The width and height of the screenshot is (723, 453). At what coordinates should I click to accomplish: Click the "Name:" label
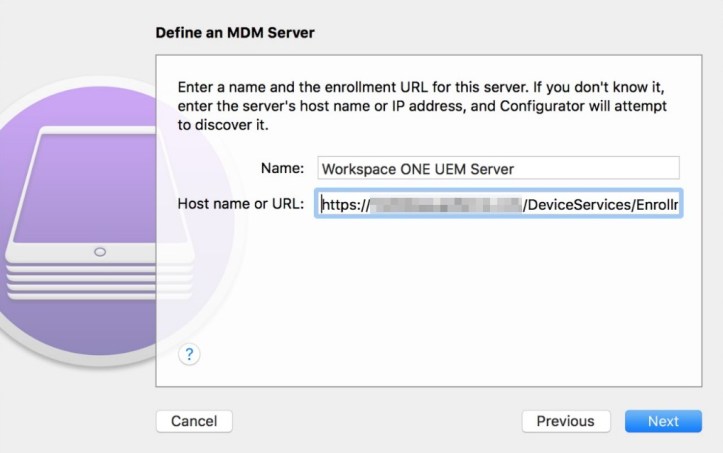(x=282, y=169)
